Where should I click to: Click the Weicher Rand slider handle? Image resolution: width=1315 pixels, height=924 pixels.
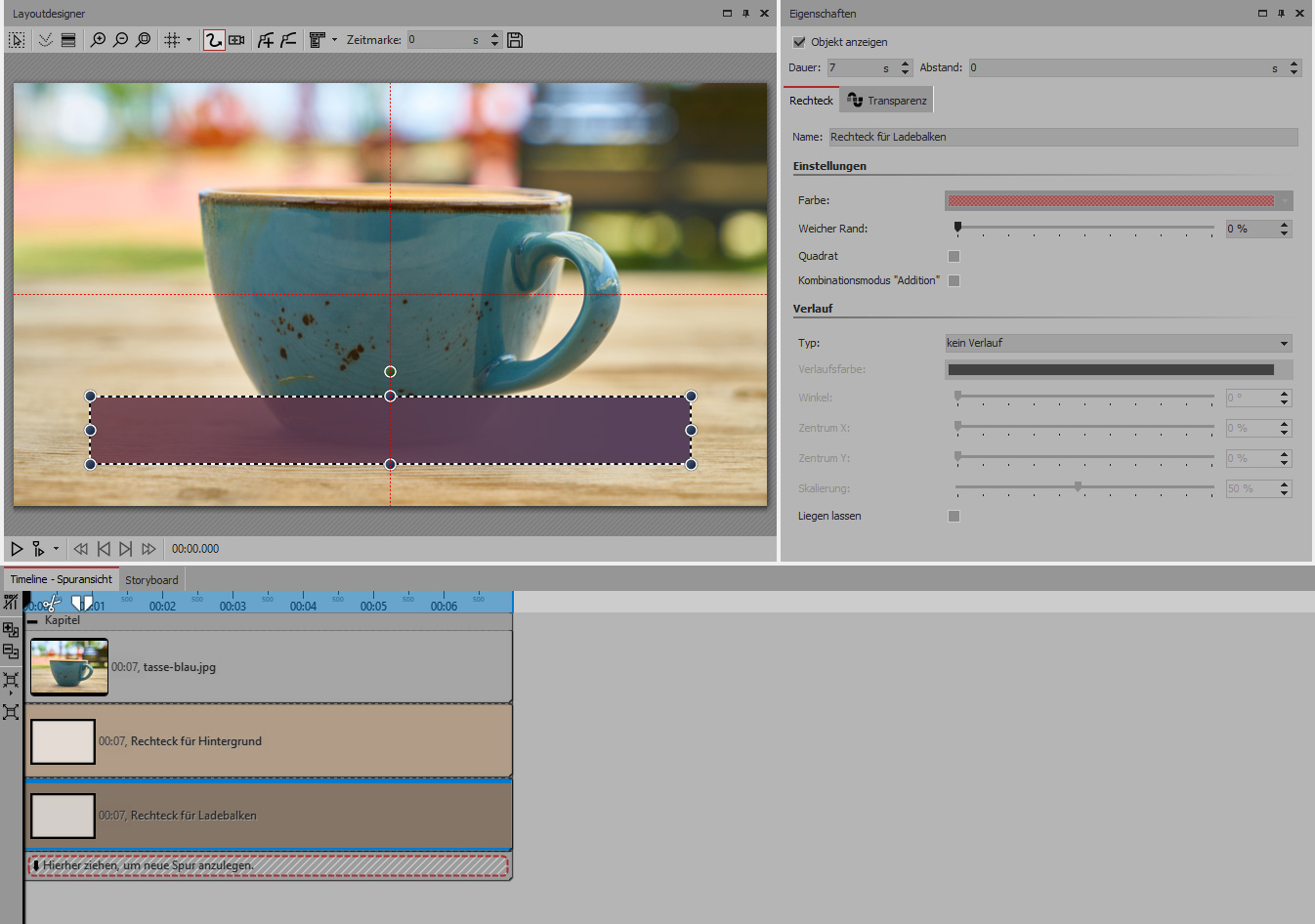[957, 227]
